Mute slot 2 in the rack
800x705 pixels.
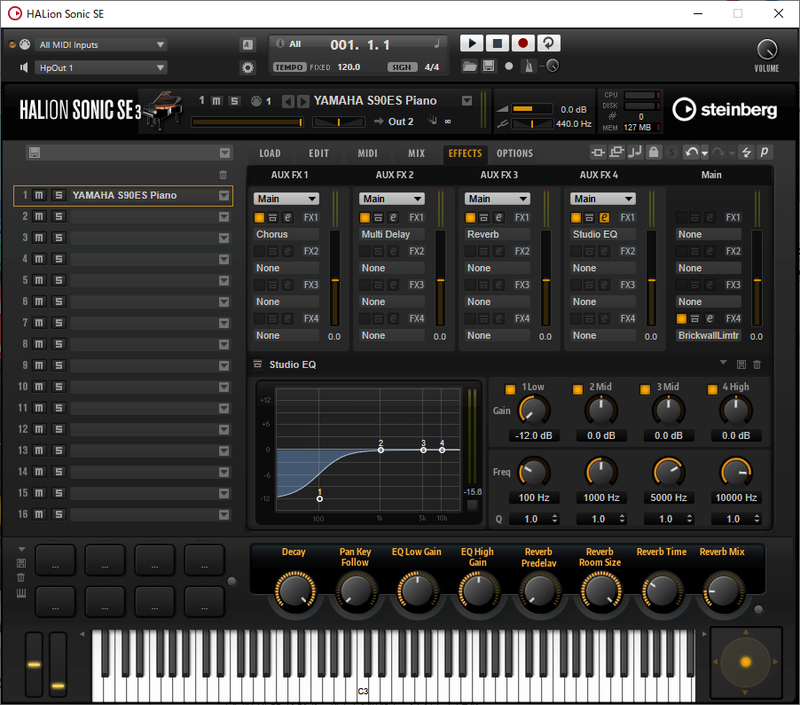[39, 217]
